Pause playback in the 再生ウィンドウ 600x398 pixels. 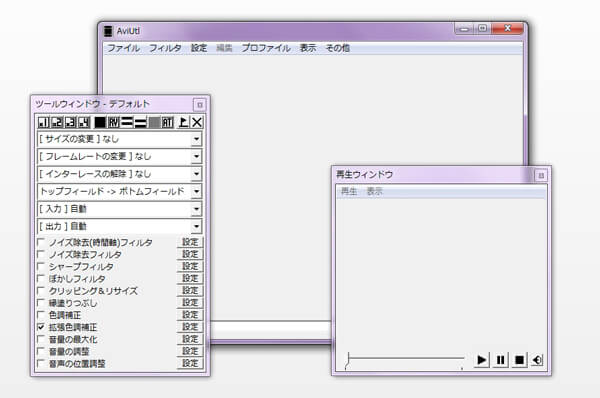tap(500, 360)
